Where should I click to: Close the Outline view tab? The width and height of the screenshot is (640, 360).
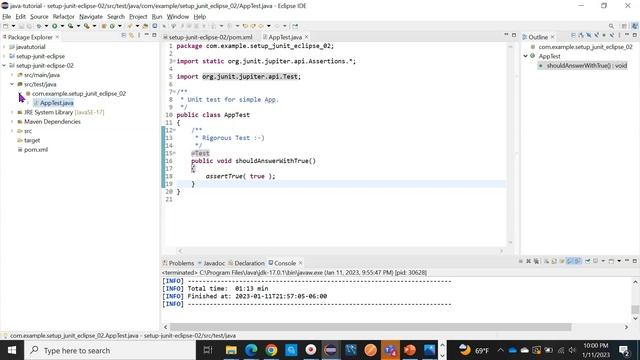(x=553, y=37)
